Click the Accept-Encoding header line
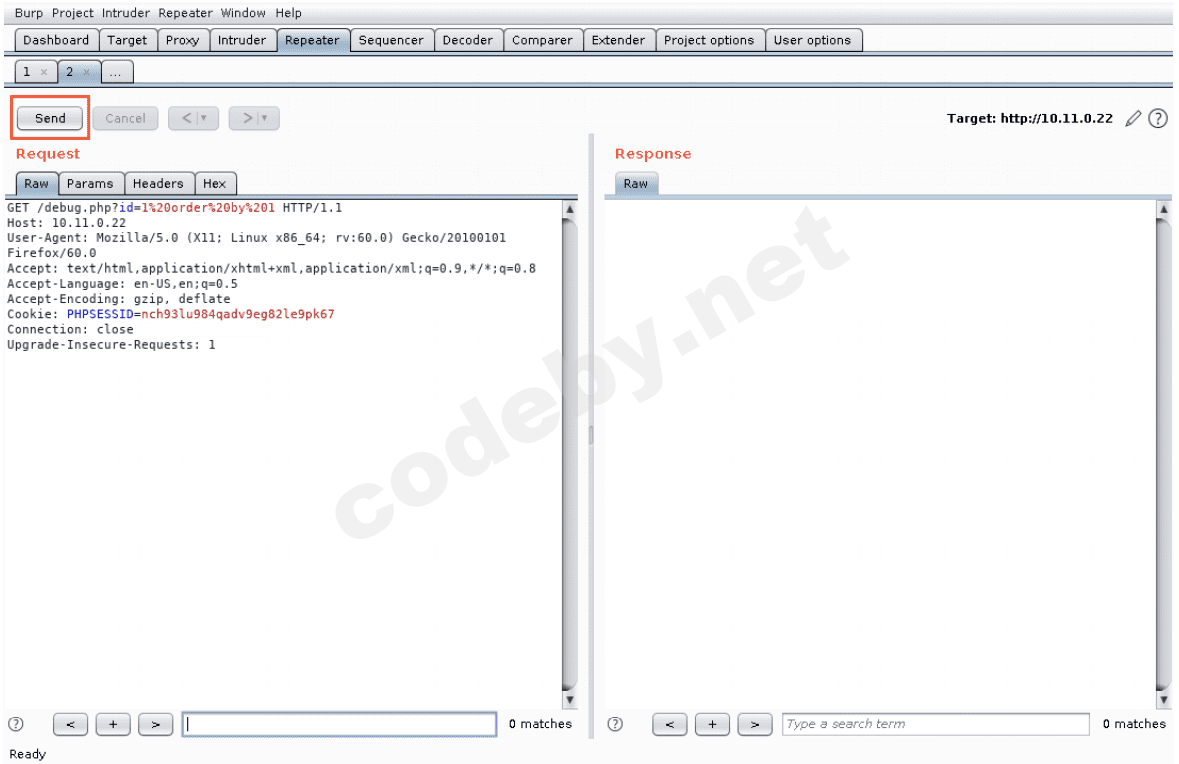The image size is (1179, 764). [119, 299]
